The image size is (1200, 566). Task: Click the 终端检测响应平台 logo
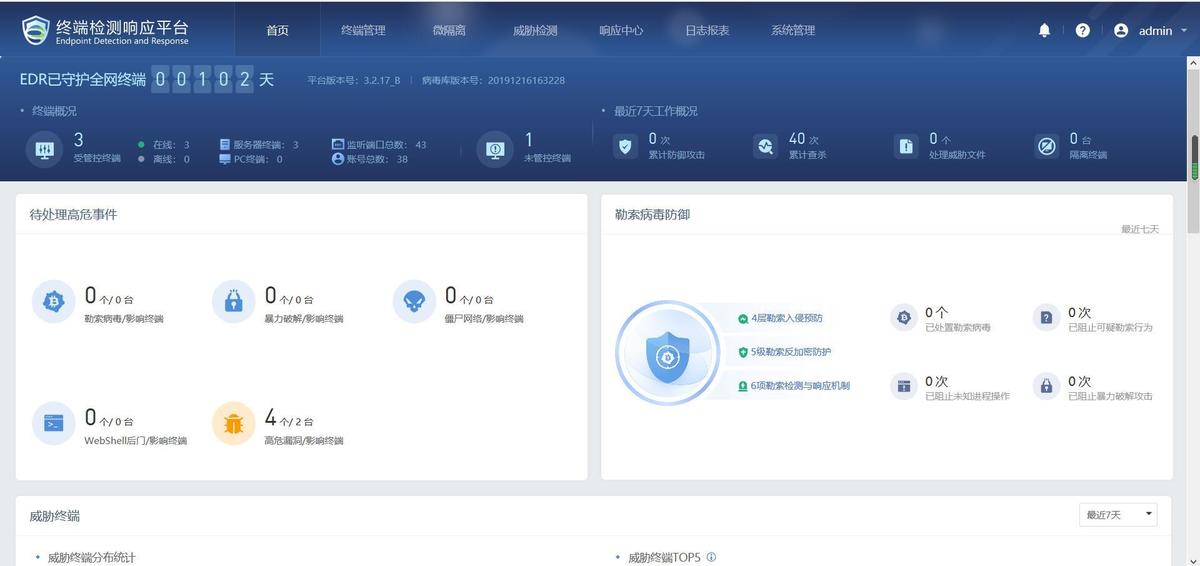click(x=106, y=31)
